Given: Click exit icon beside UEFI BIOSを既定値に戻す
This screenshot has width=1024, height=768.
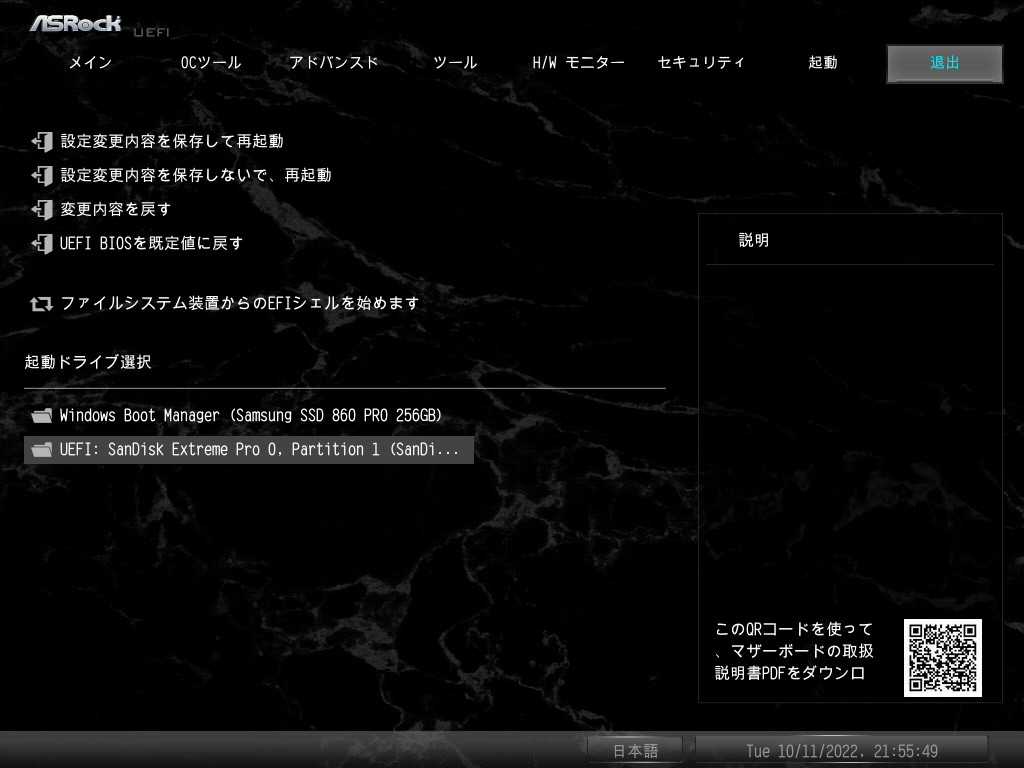Looking at the screenshot, I should pos(42,243).
